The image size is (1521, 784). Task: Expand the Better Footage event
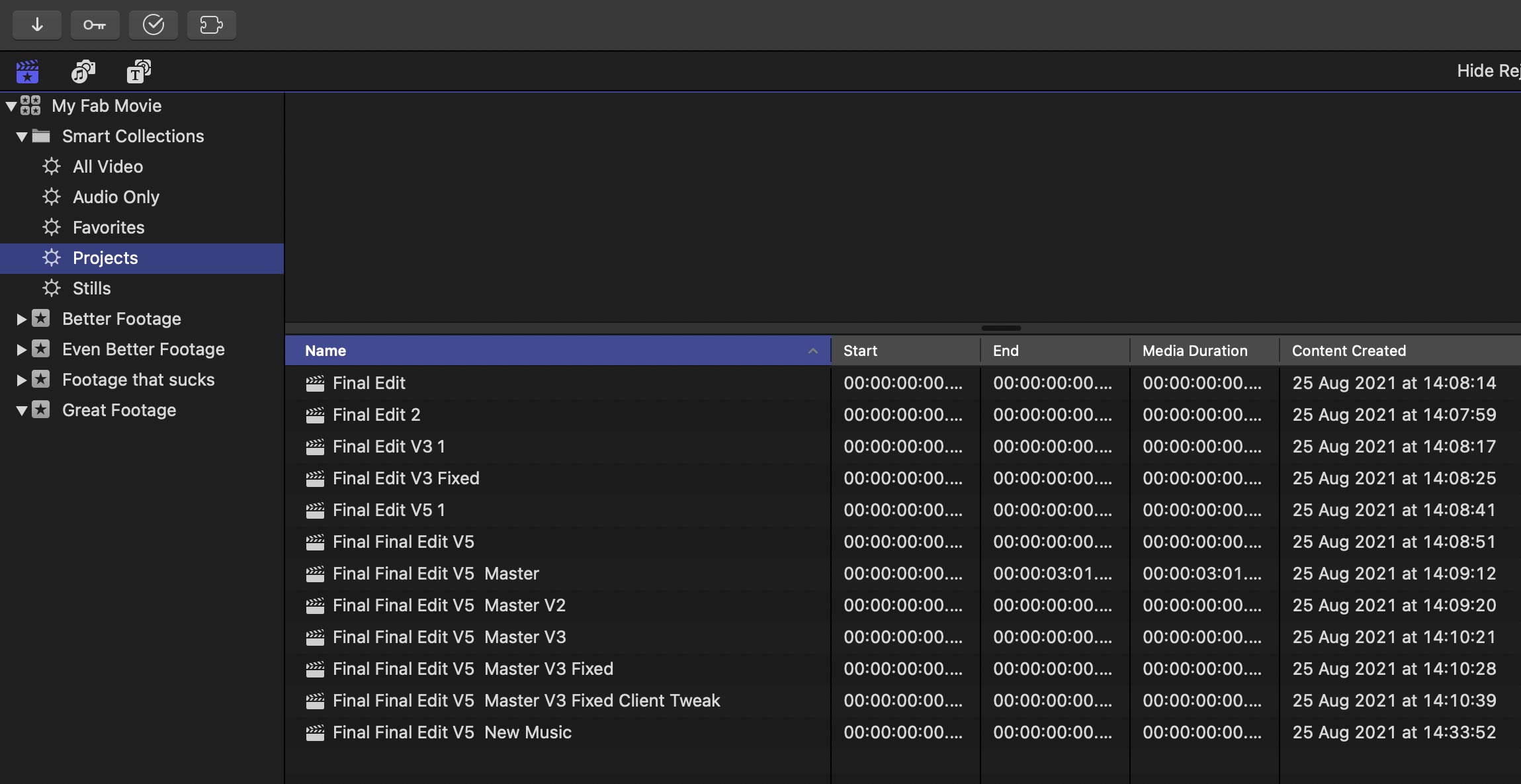pos(22,319)
